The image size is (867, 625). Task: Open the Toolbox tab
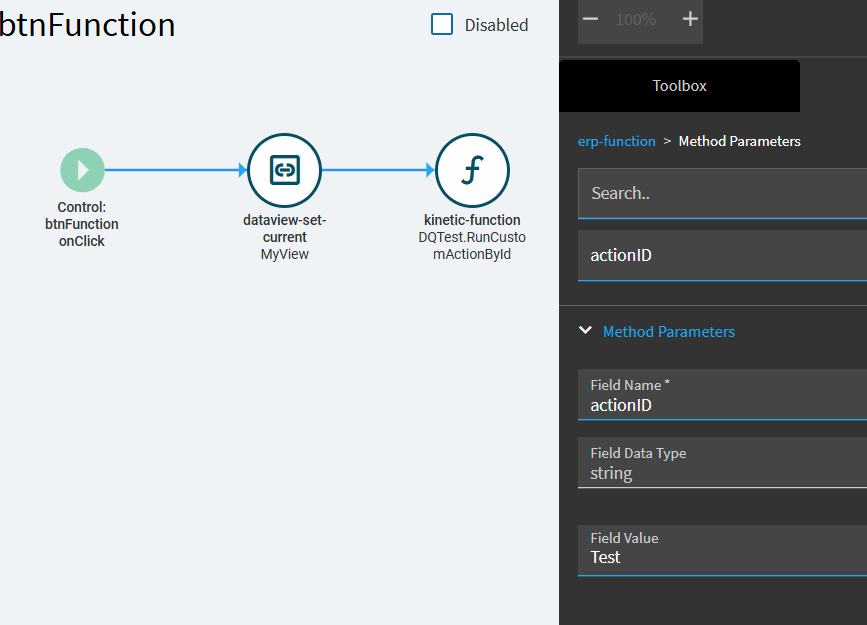click(x=680, y=86)
